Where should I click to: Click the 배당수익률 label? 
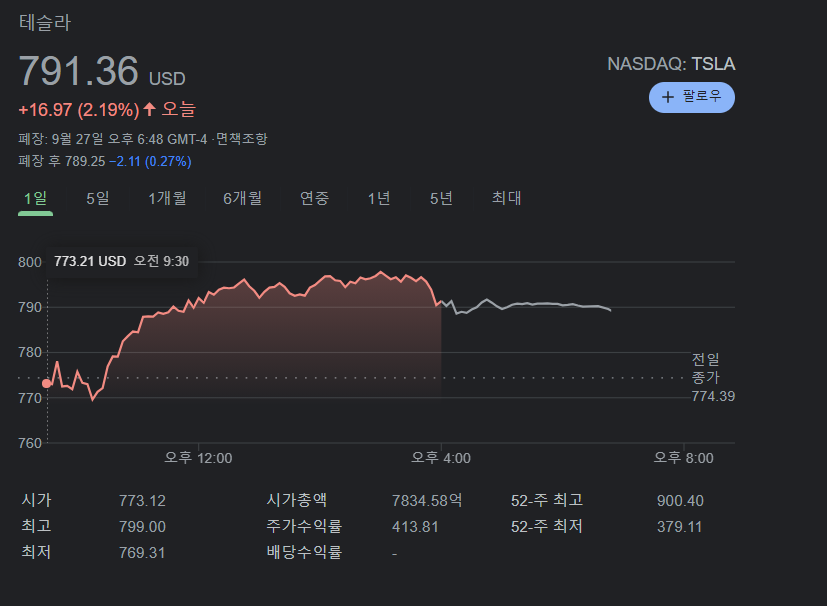pos(304,552)
